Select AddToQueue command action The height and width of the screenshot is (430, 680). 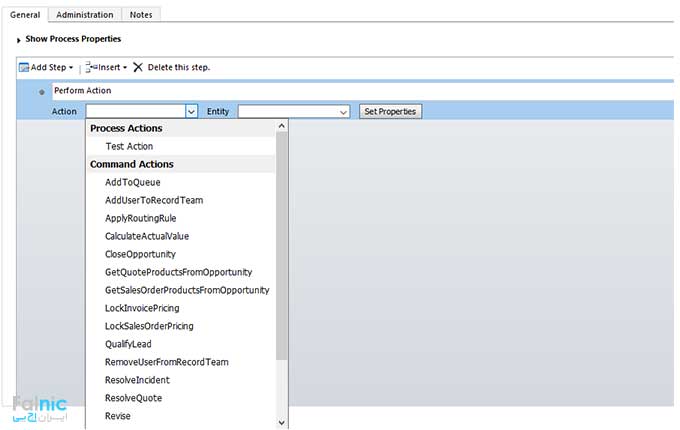coord(132,182)
